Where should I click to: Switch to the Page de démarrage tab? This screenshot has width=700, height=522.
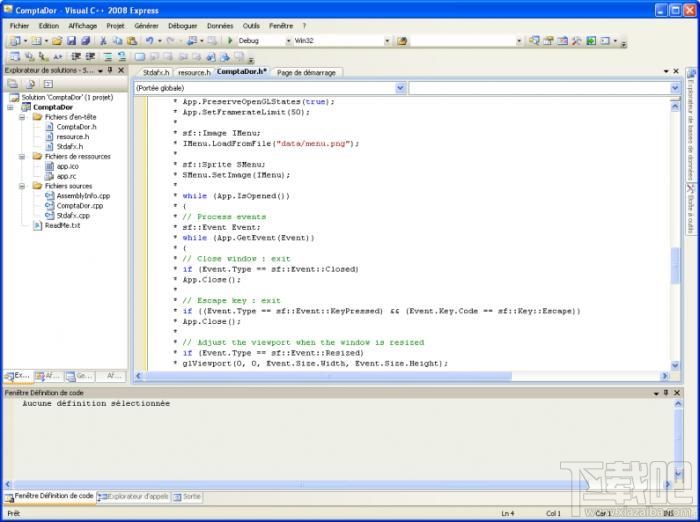(307, 72)
